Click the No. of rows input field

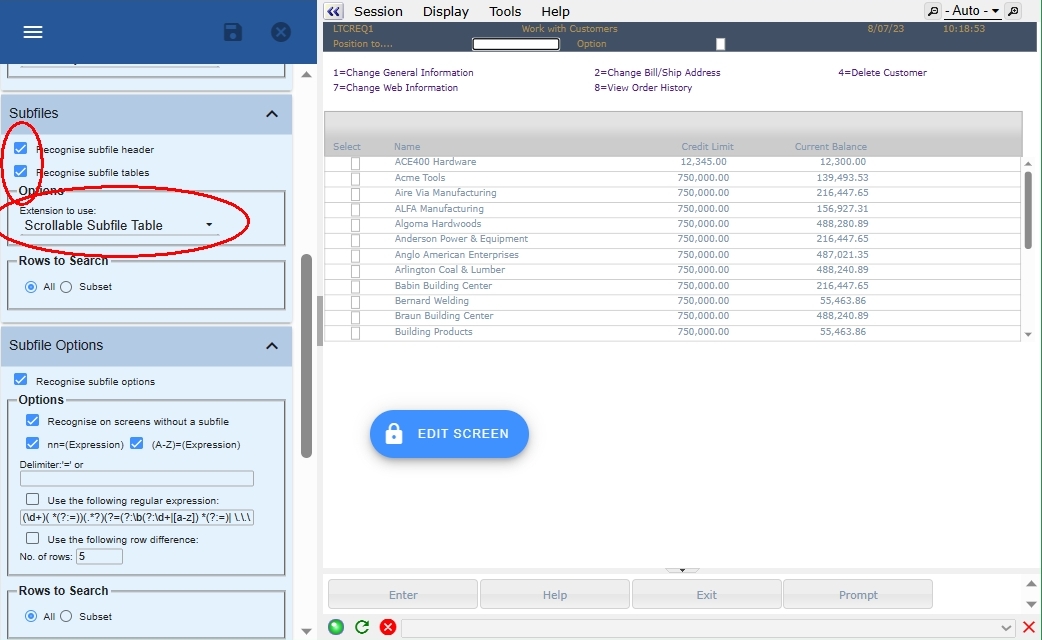(99, 556)
